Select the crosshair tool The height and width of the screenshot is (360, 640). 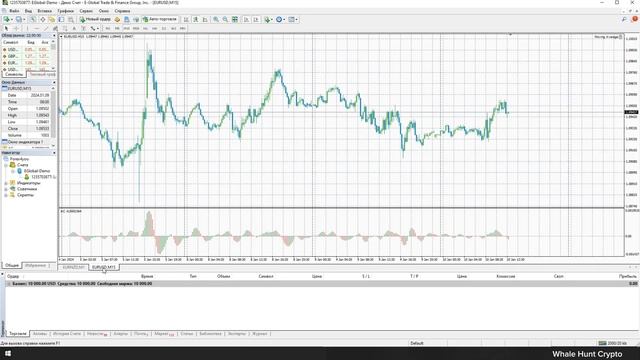tap(16, 29)
